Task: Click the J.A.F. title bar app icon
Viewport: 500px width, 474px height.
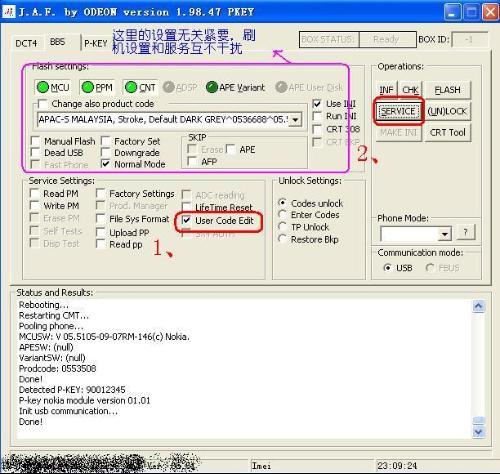Action: click(x=9, y=12)
